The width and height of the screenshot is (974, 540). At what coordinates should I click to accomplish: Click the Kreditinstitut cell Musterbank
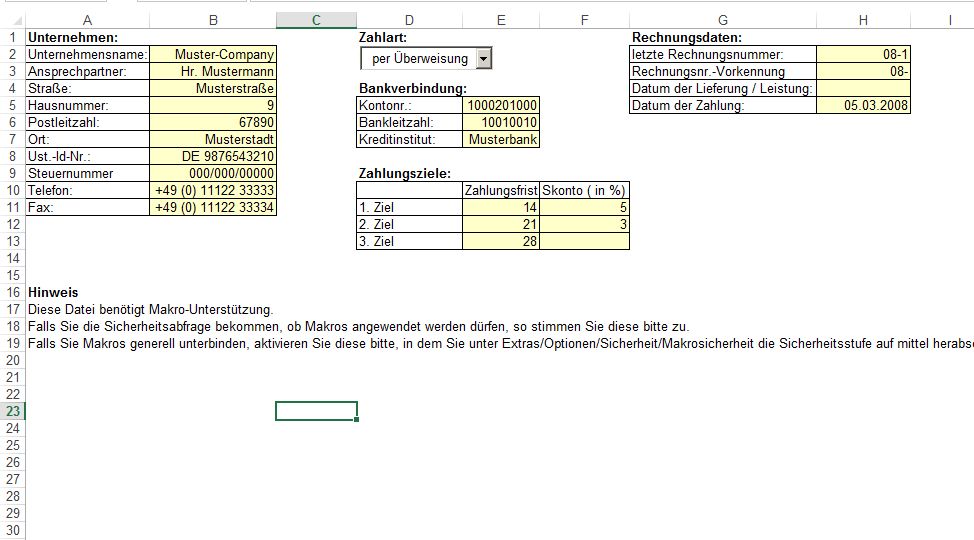pyautogui.click(x=501, y=139)
